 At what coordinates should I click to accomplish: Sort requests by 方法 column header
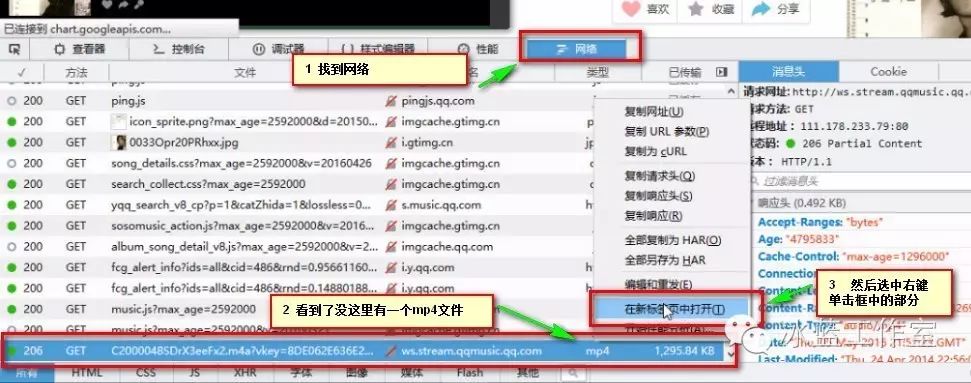click(76, 73)
